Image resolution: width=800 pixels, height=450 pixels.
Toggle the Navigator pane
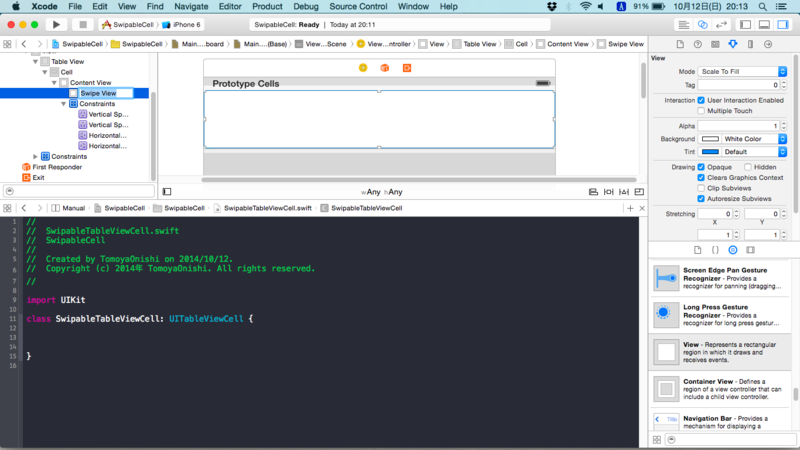(x=745, y=24)
